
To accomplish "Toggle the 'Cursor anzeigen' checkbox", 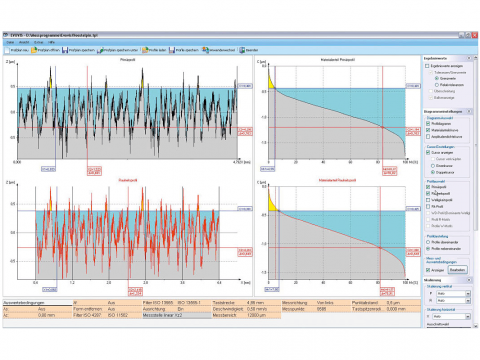I will point(428,153).
